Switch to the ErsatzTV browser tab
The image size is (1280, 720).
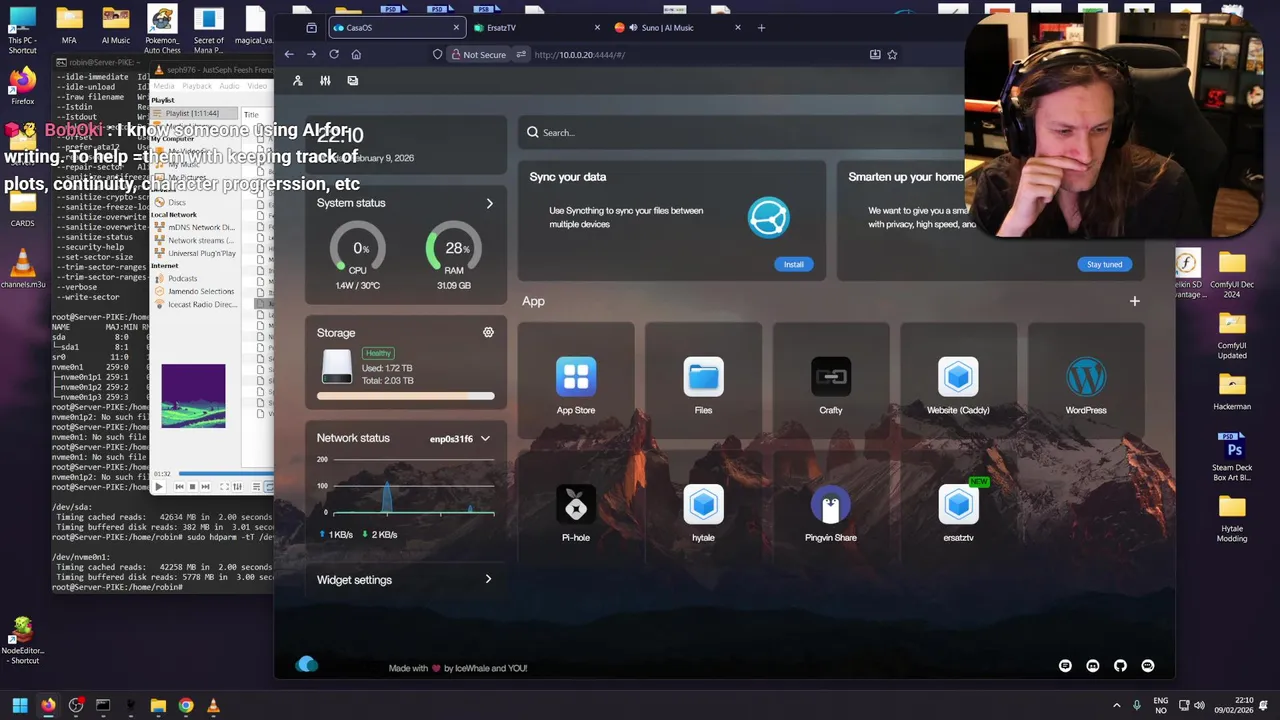(x=538, y=28)
